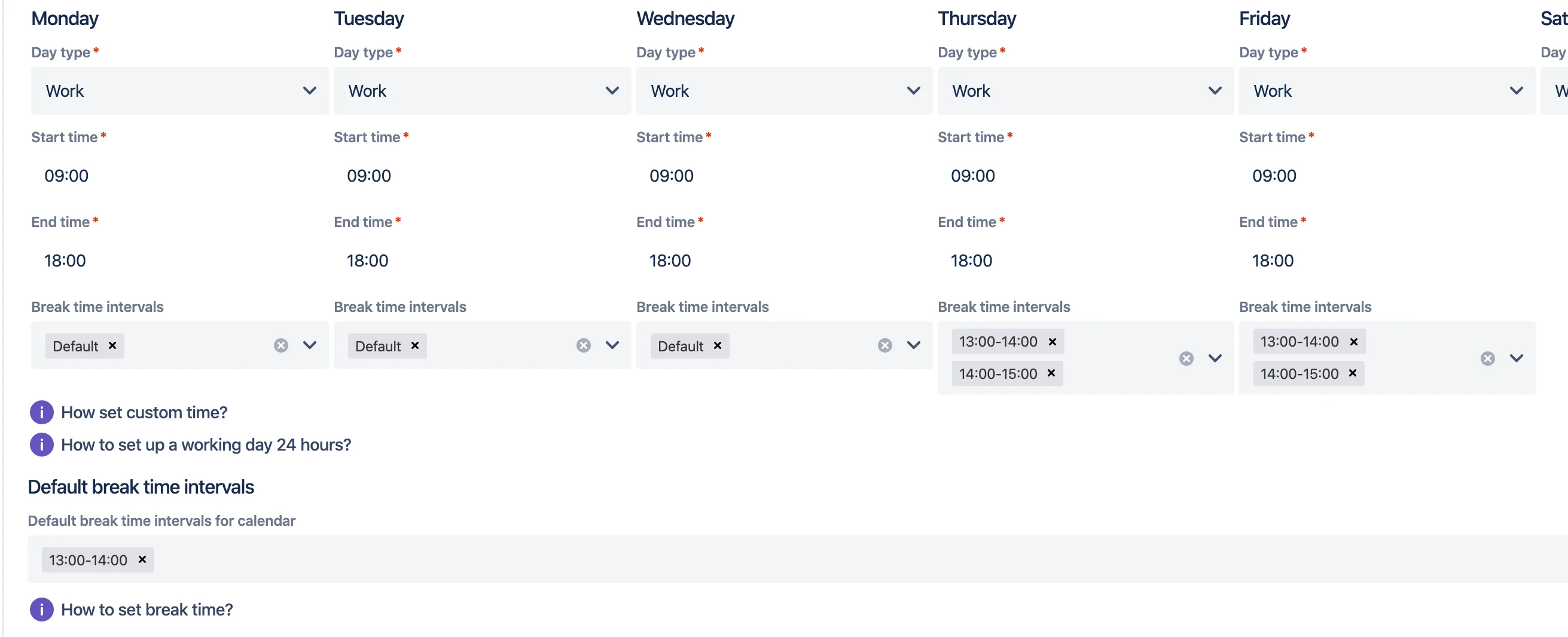Remove 14:00-15:00 tag from Friday breaks
This screenshot has width=1568, height=637.
pyautogui.click(x=1352, y=373)
